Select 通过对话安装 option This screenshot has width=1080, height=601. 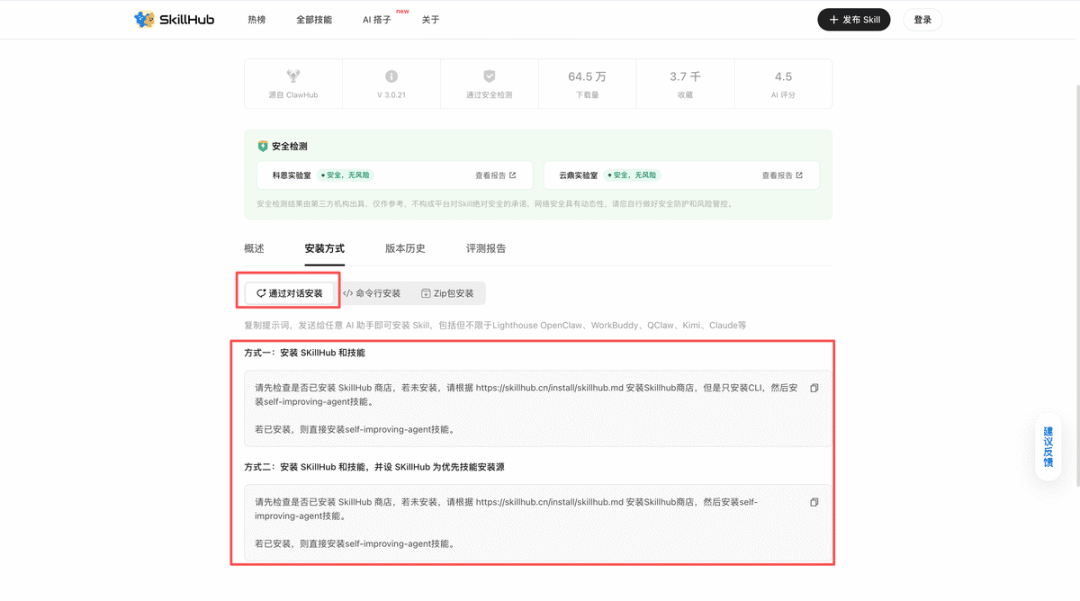tap(289, 293)
